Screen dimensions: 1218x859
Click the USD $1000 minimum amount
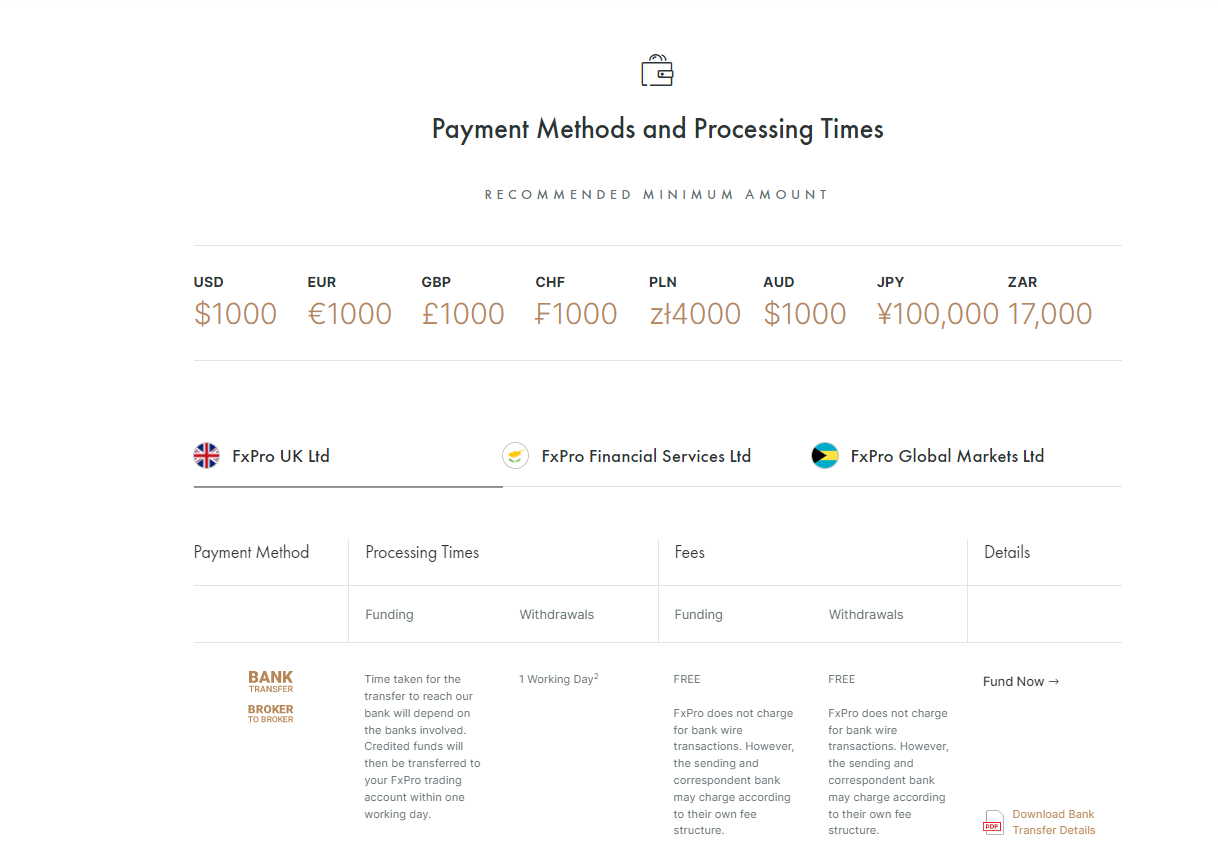point(235,314)
